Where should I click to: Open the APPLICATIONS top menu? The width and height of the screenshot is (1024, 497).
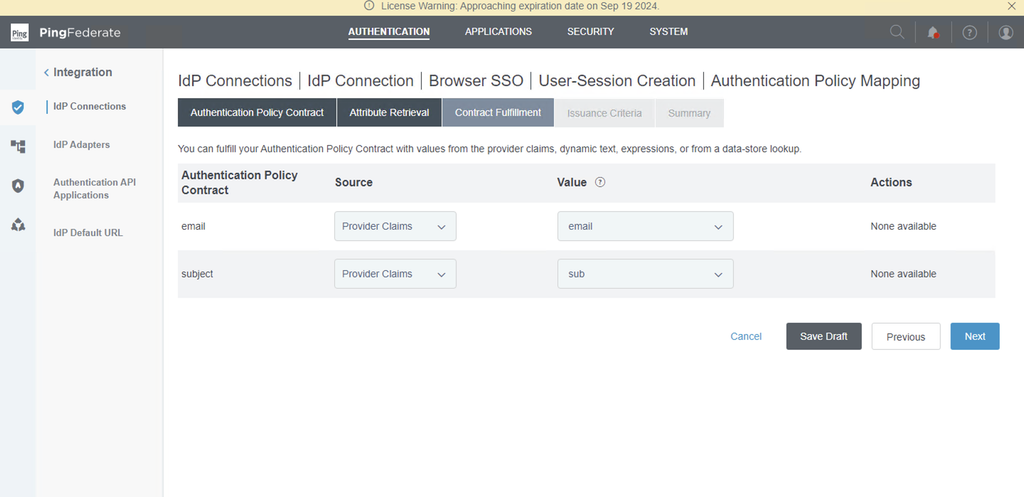coord(498,31)
